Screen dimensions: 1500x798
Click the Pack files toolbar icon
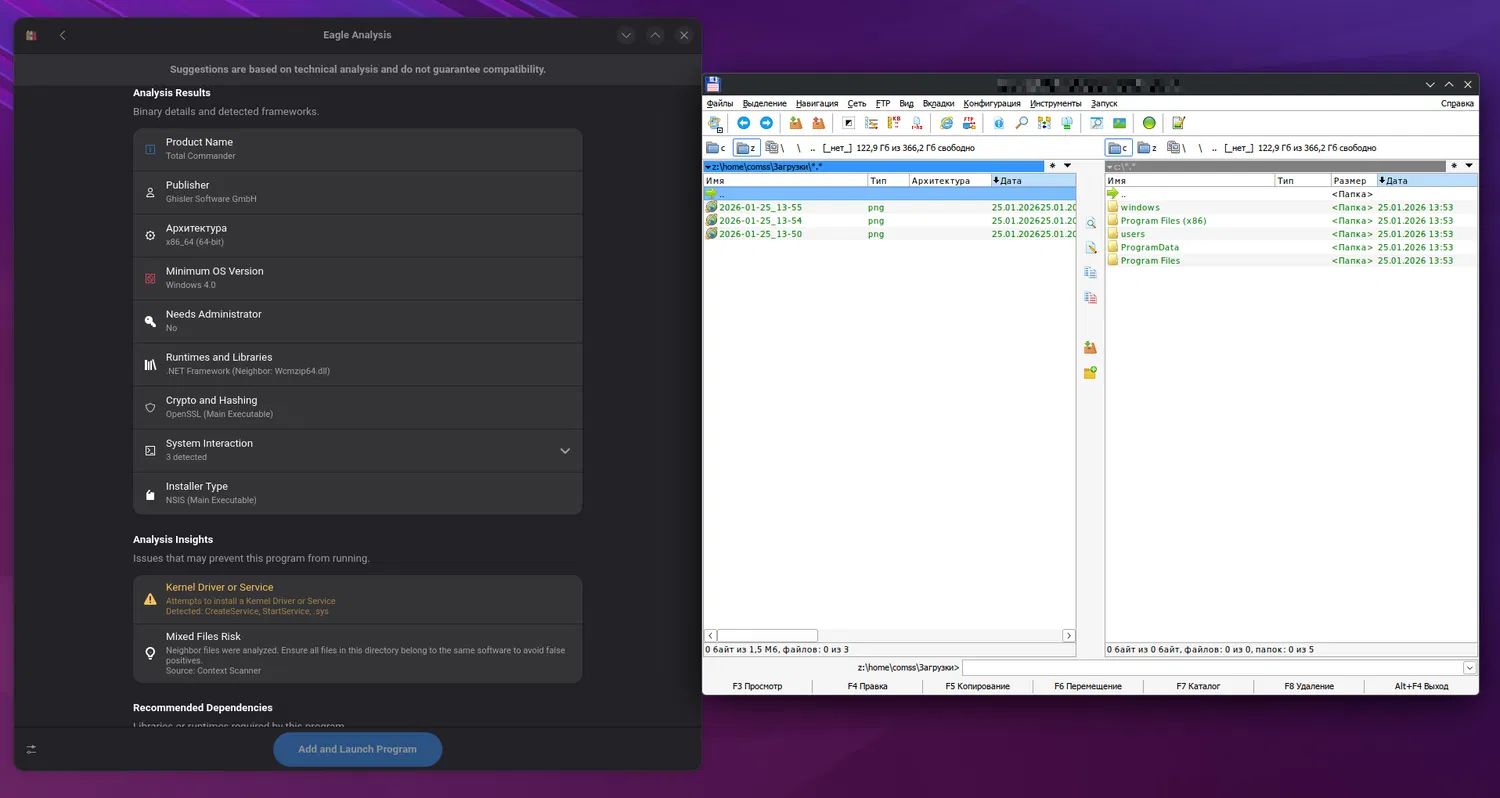[796, 123]
